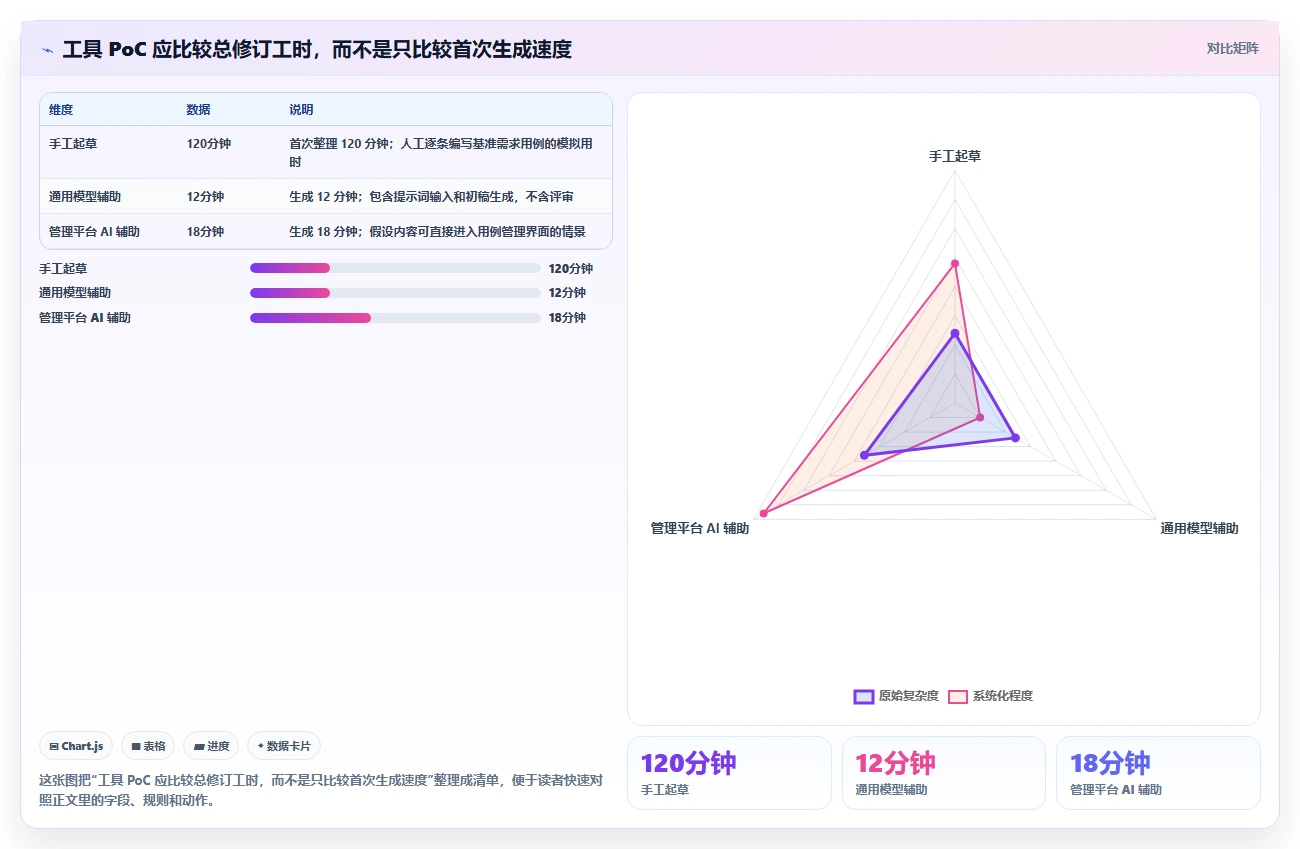The image size is (1300, 849).
Task: Click 手工起草 in the table's 维度 column
Action: coord(73,144)
